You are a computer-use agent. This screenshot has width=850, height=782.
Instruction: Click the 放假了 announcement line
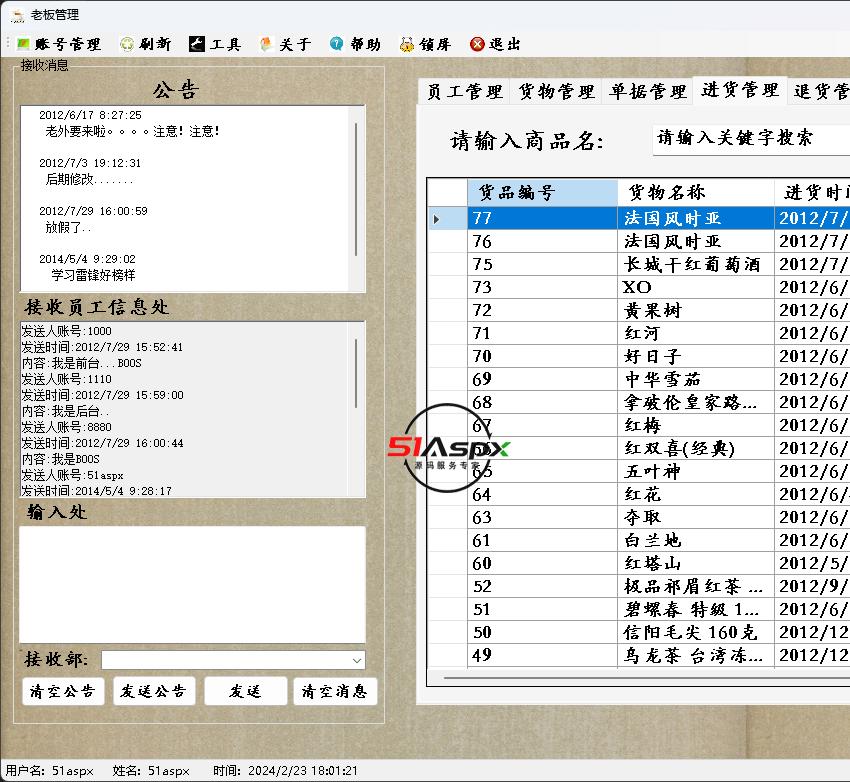click(x=68, y=227)
